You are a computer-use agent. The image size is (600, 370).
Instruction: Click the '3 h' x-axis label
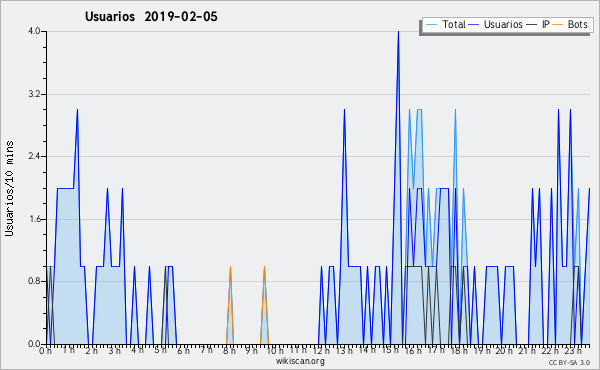click(x=114, y=350)
